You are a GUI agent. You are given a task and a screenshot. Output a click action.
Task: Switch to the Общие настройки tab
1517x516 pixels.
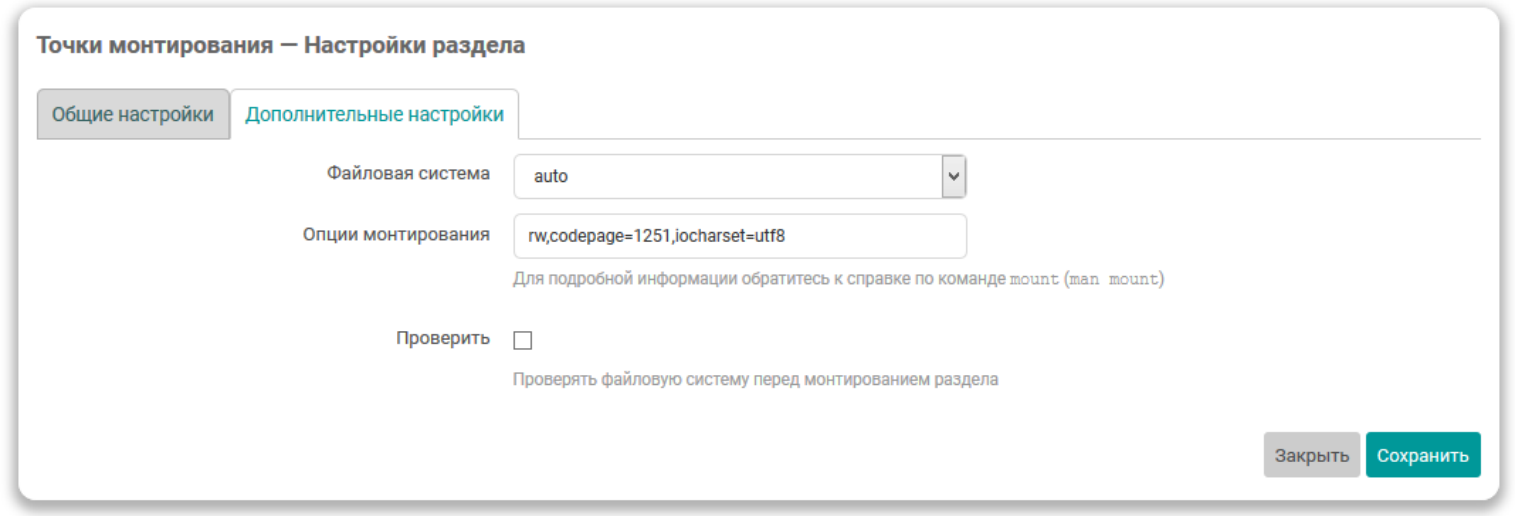(x=133, y=115)
